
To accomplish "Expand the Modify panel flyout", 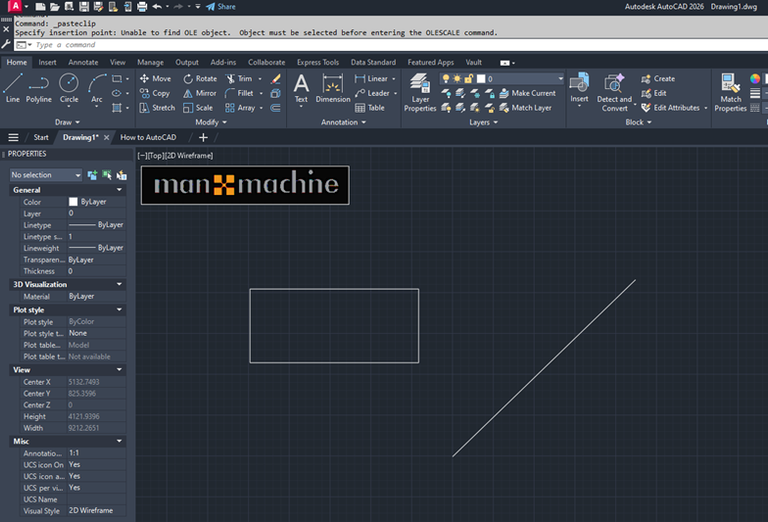I will (x=211, y=122).
